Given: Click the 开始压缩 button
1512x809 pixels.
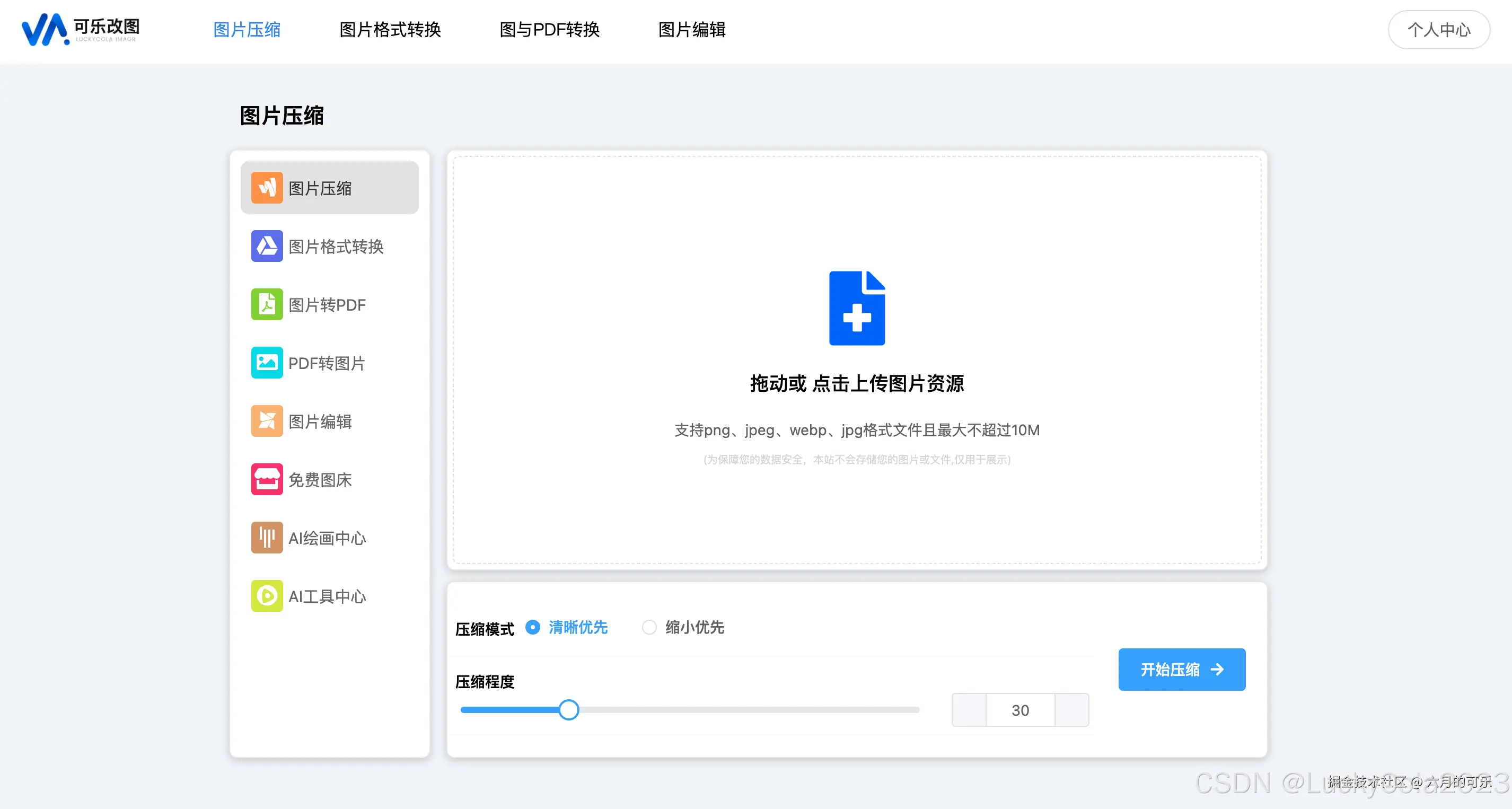Looking at the screenshot, I should coord(1182,669).
